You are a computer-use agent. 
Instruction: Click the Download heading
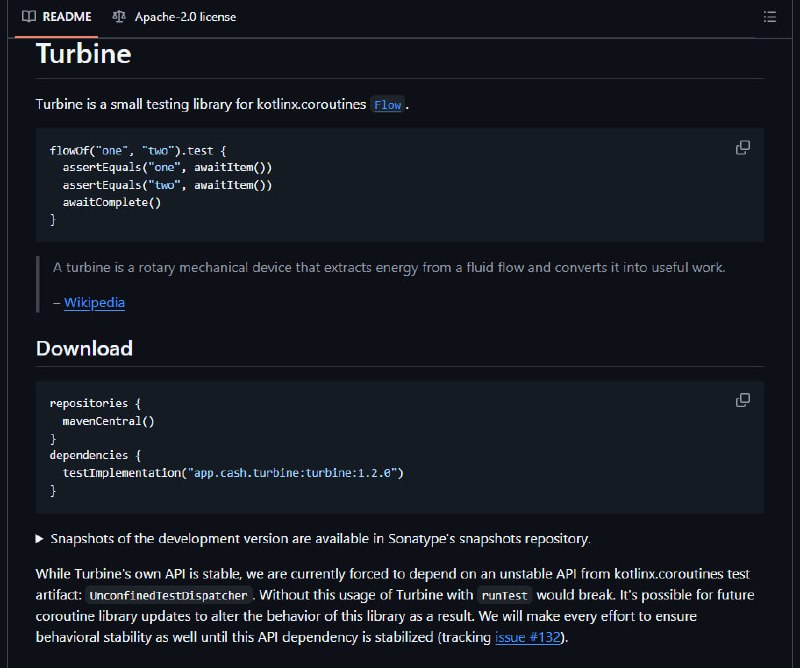84,349
